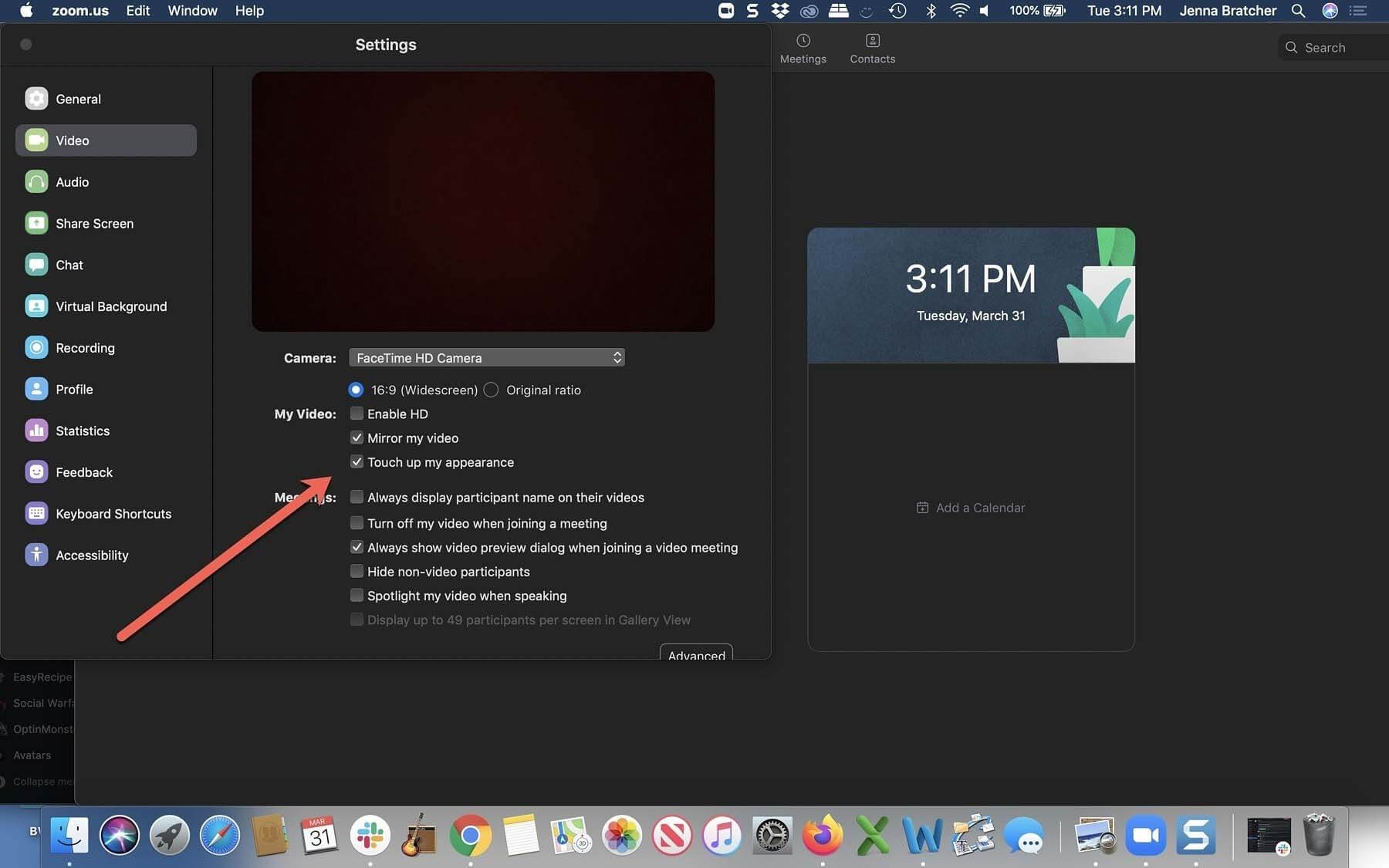1389x868 pixels.
Task: Open Notification Center list icon
Action: click(x=1358, y=11)
